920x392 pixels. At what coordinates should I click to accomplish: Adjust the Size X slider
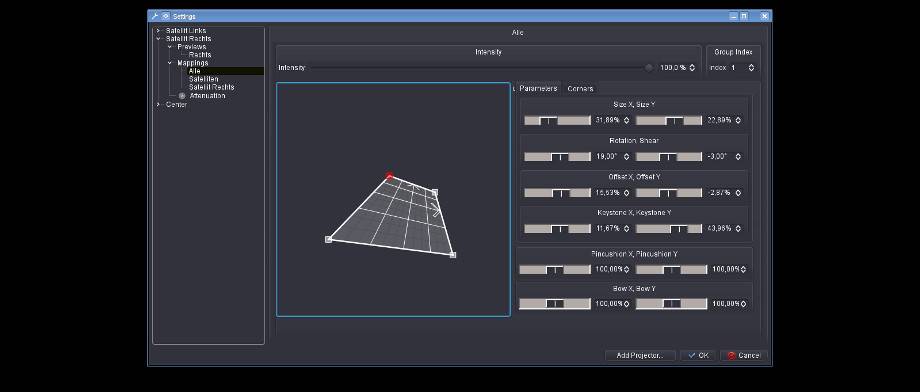click(x=557, y=120)
